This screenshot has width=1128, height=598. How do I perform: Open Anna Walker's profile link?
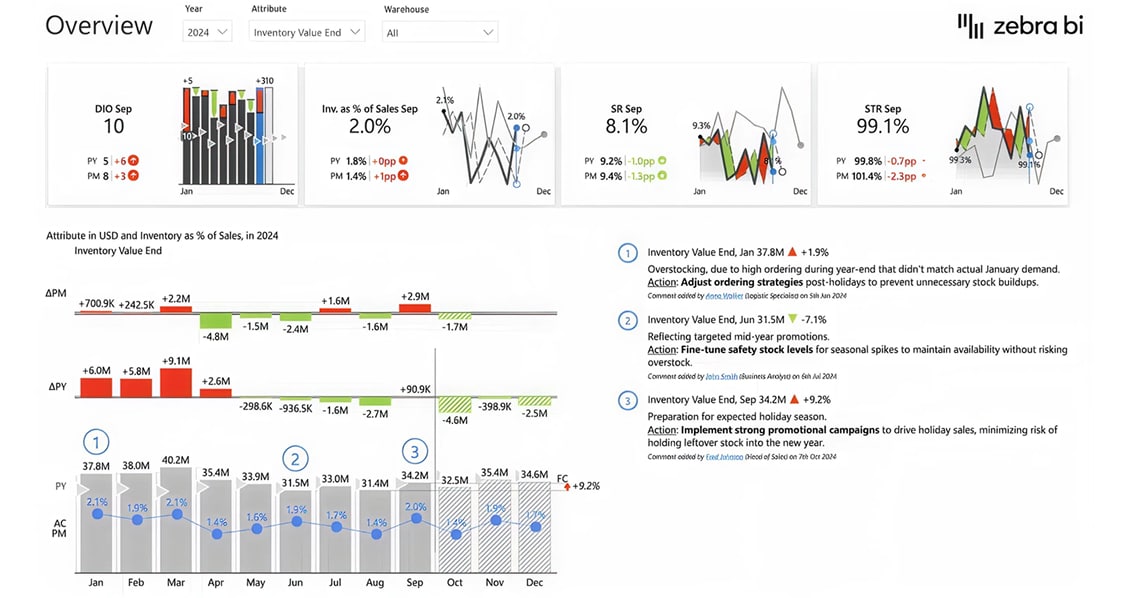pyautogui.click(x=723, y=296)
